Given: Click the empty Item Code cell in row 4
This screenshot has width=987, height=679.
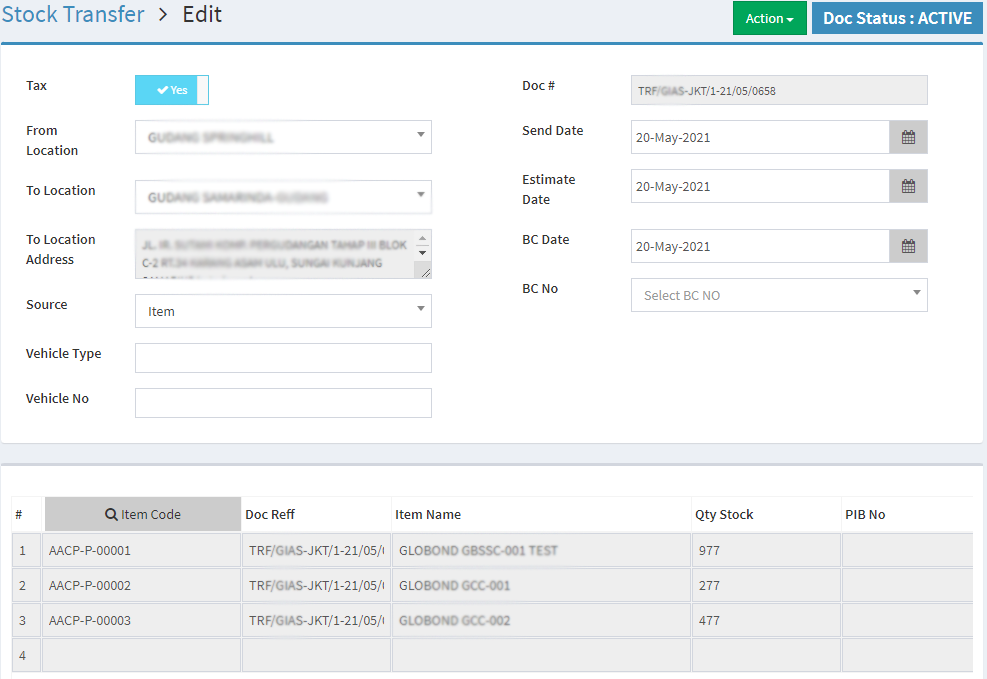Looking at the screenshot, I should pyautogui.click(x=142, y=655).
